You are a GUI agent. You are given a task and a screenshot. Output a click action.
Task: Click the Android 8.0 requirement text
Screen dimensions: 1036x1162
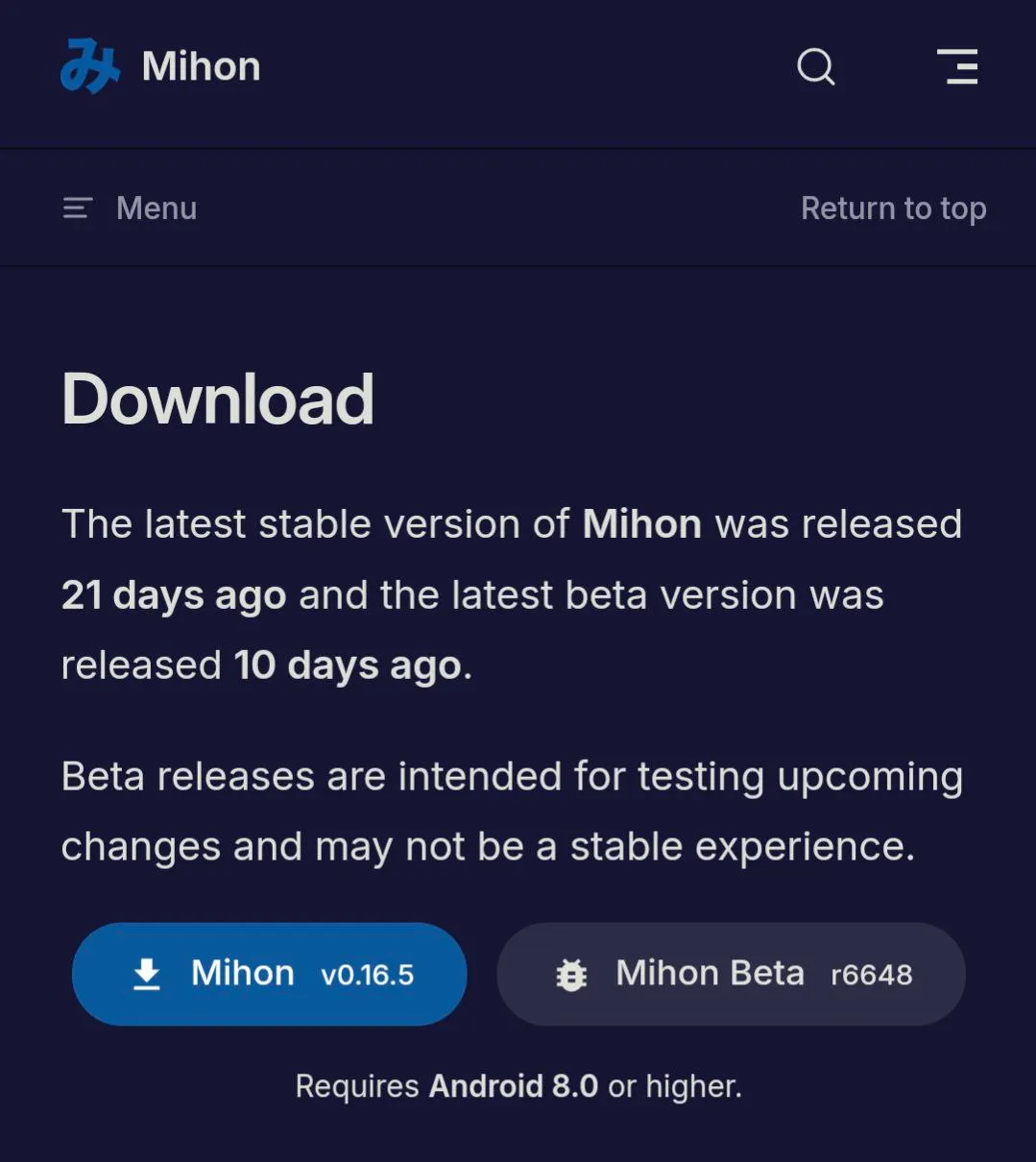[516, 1086]
